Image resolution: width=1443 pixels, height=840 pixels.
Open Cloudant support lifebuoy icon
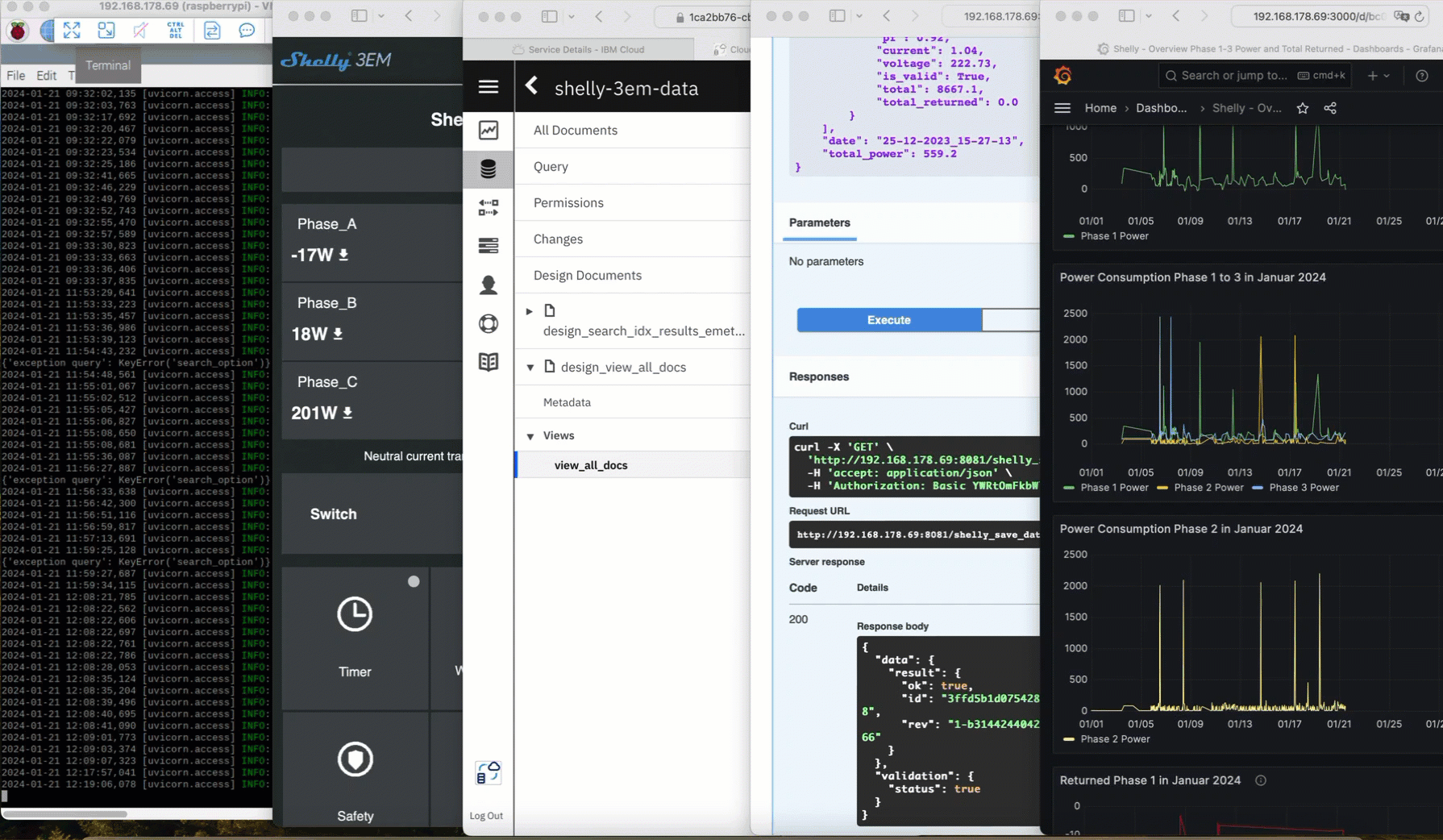click(x=489, y=323)
